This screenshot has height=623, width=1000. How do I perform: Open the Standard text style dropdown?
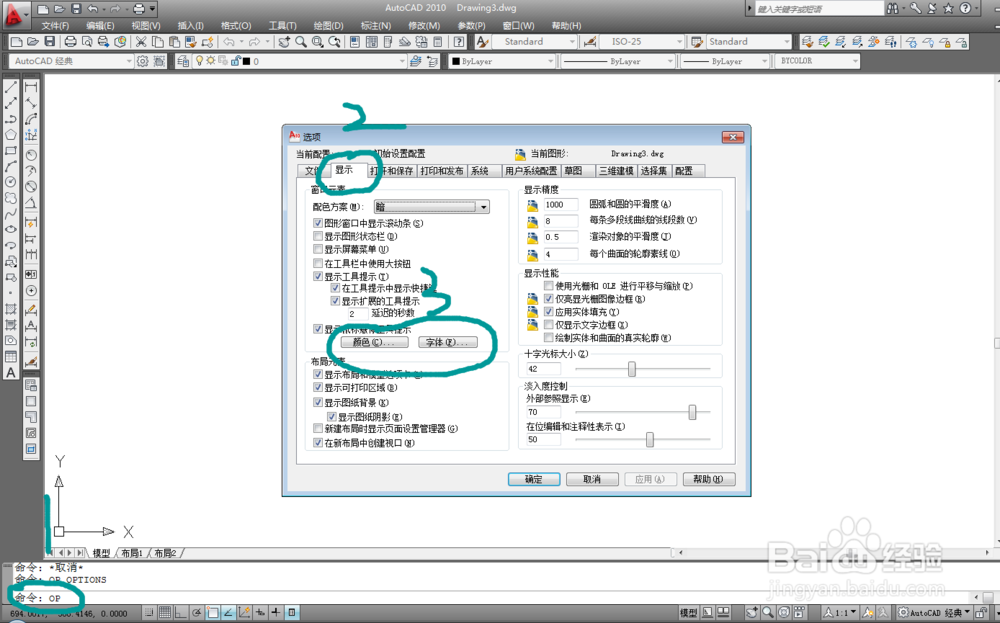click(x=534, y=41)
